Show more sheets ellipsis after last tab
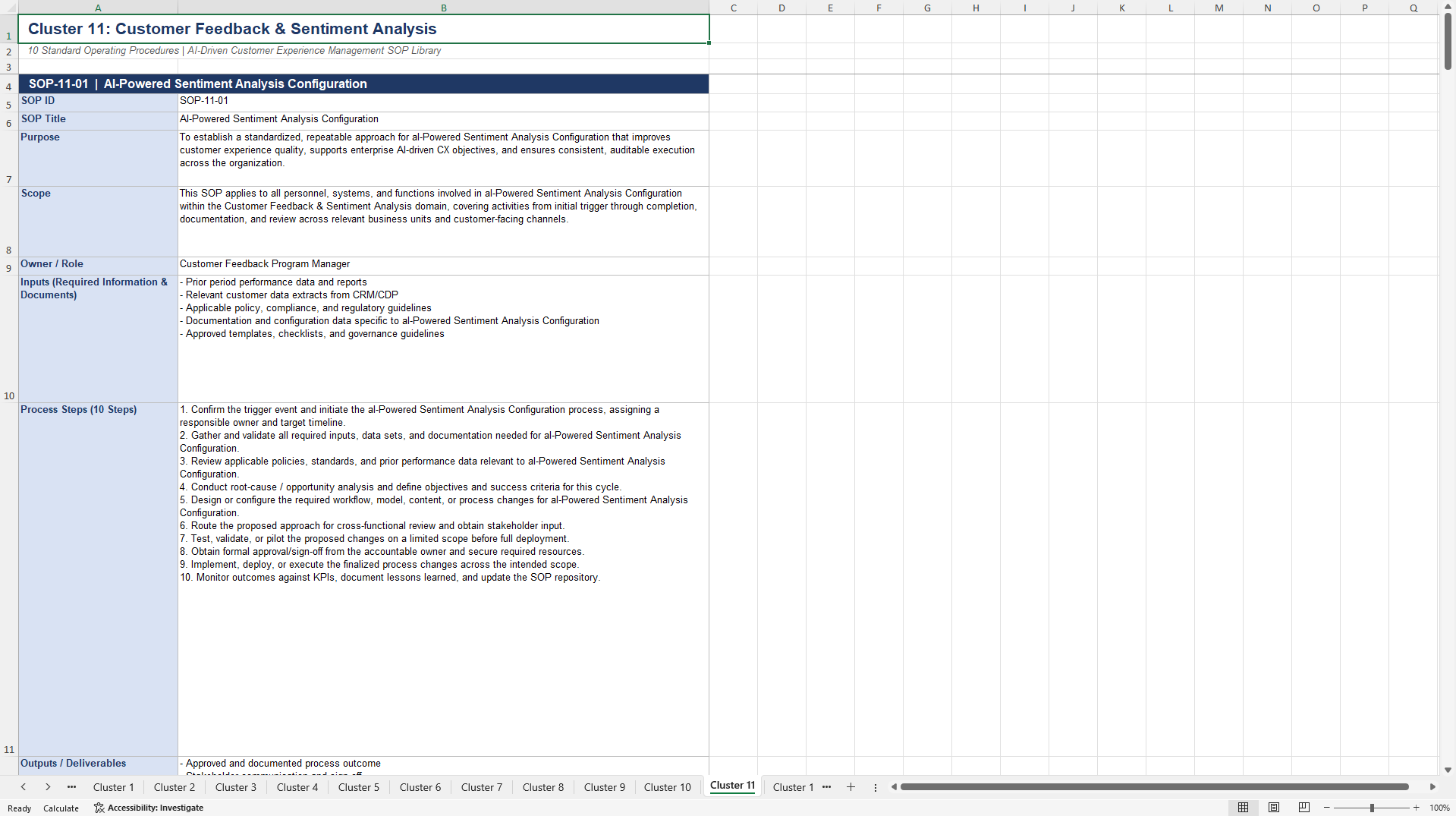The height and width of the screenshot is (816, 1456). tap(826, 787)
